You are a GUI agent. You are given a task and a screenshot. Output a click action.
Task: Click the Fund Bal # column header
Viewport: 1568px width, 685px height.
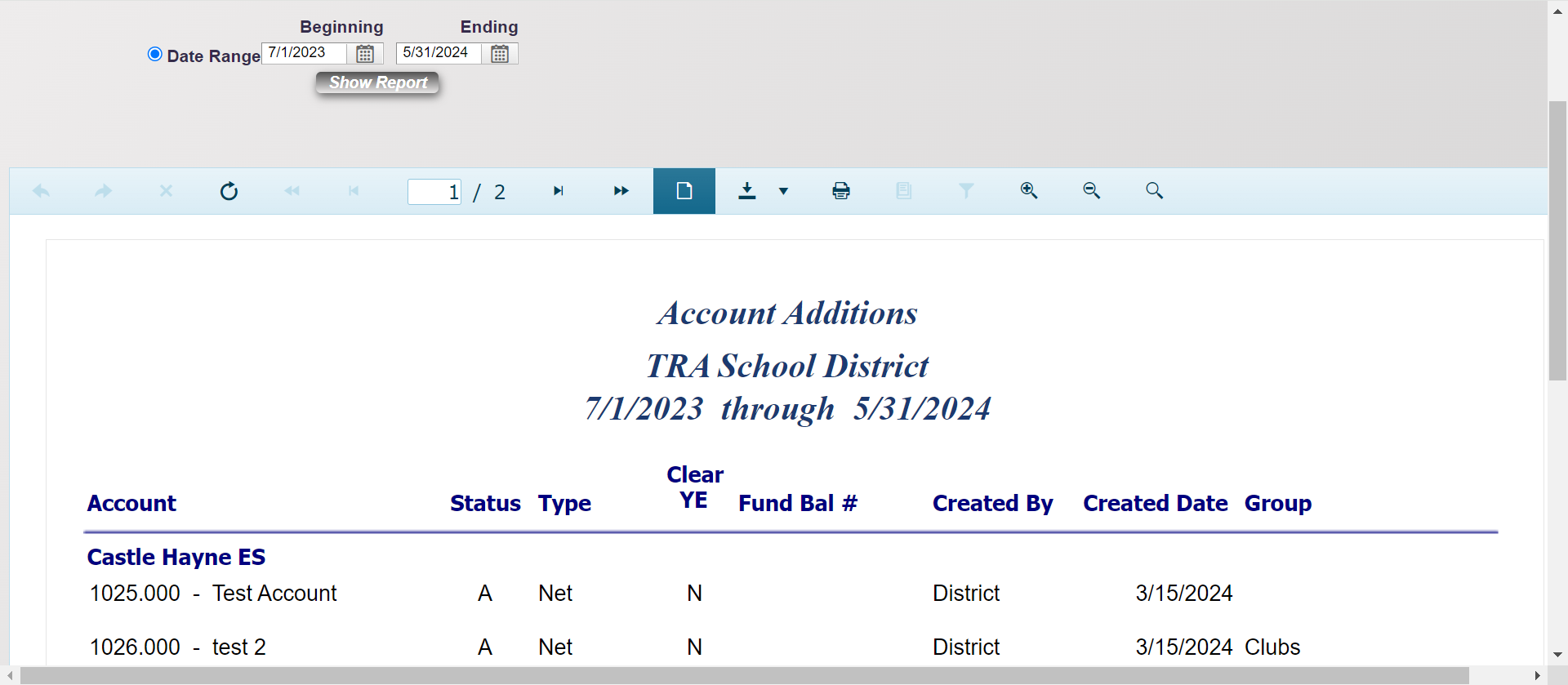(x=798, y=504)
